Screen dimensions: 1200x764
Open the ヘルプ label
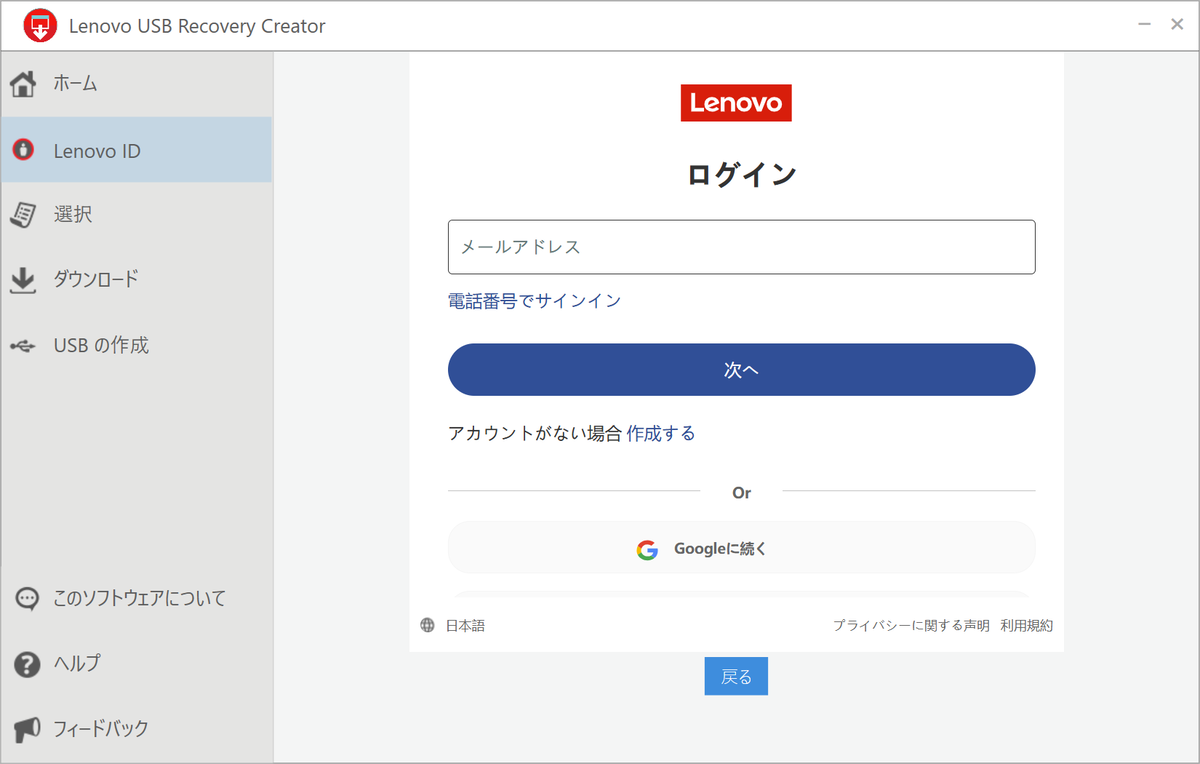(x=77, y=663)
